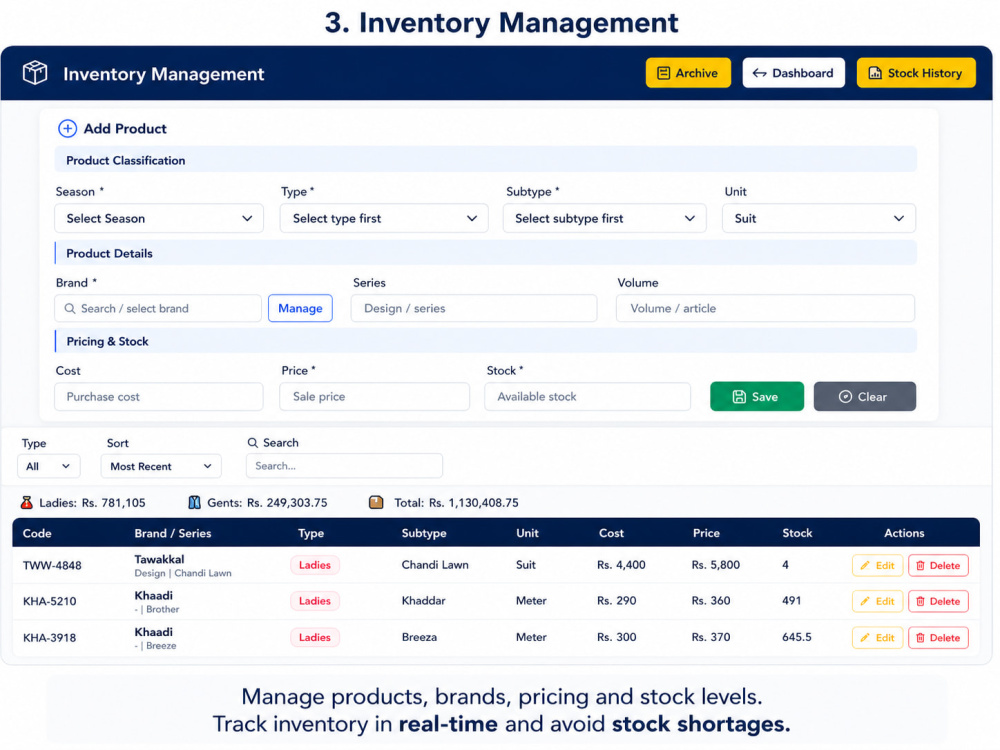Click price Rs. 5,800
1000x750 pixels.
pos(716,565)
